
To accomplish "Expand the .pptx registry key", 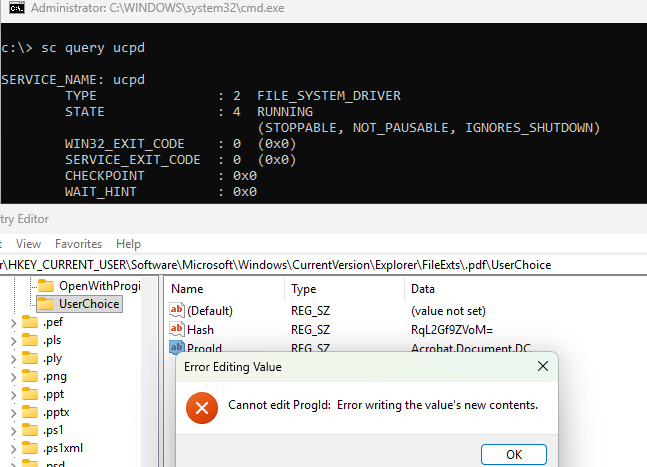I will click(x=14, y=413).
